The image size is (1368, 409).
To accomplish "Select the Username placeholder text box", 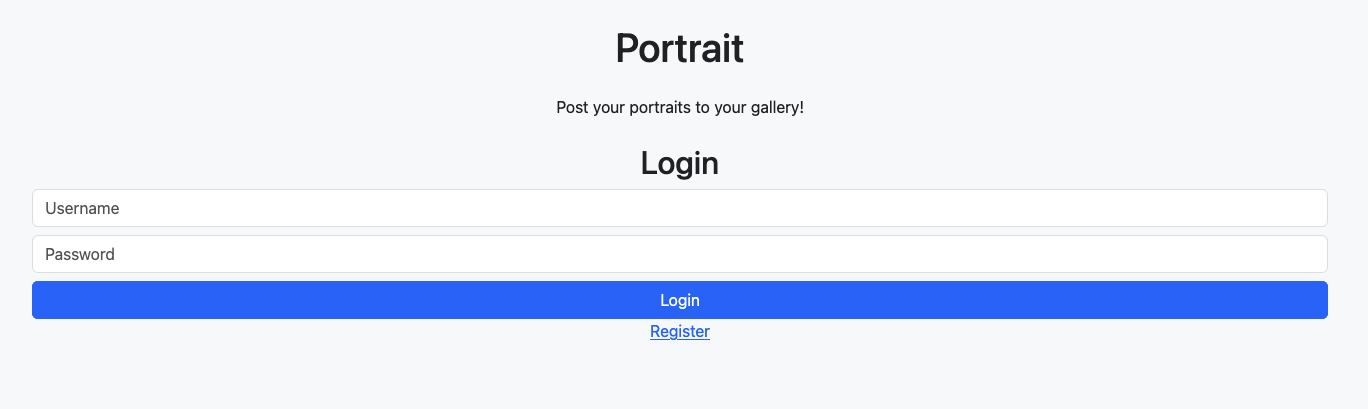I will coord(680,208).
